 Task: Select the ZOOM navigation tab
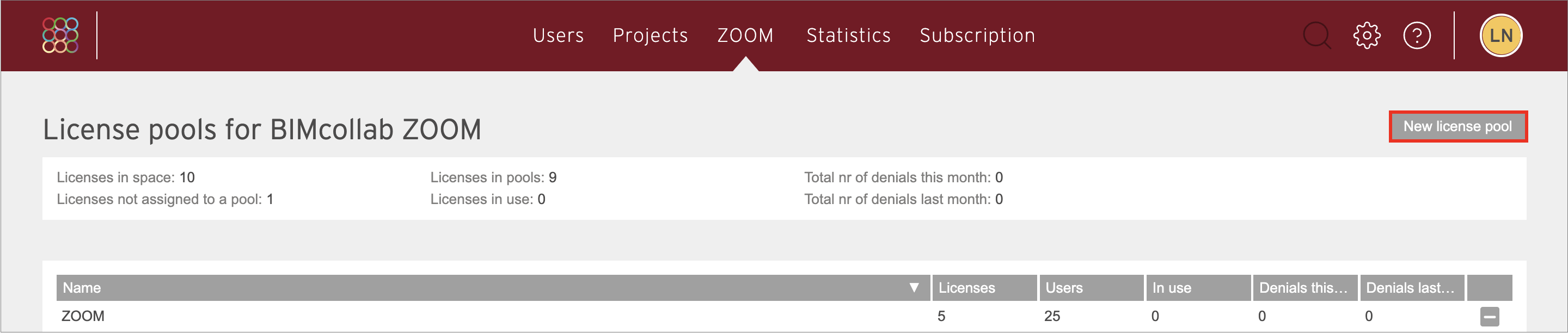click(x=745, y=35)
